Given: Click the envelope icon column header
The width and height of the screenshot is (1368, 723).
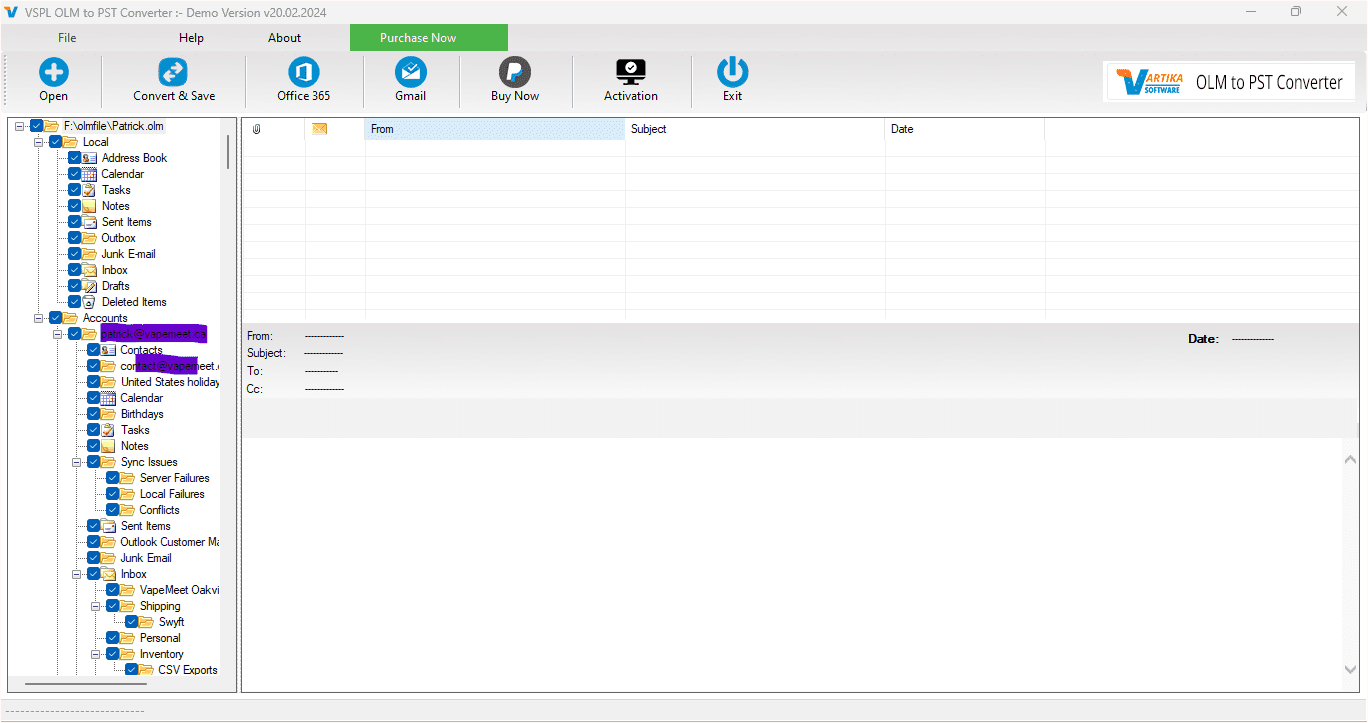Looking at the screenshot, I should click(x=320, y=129).
